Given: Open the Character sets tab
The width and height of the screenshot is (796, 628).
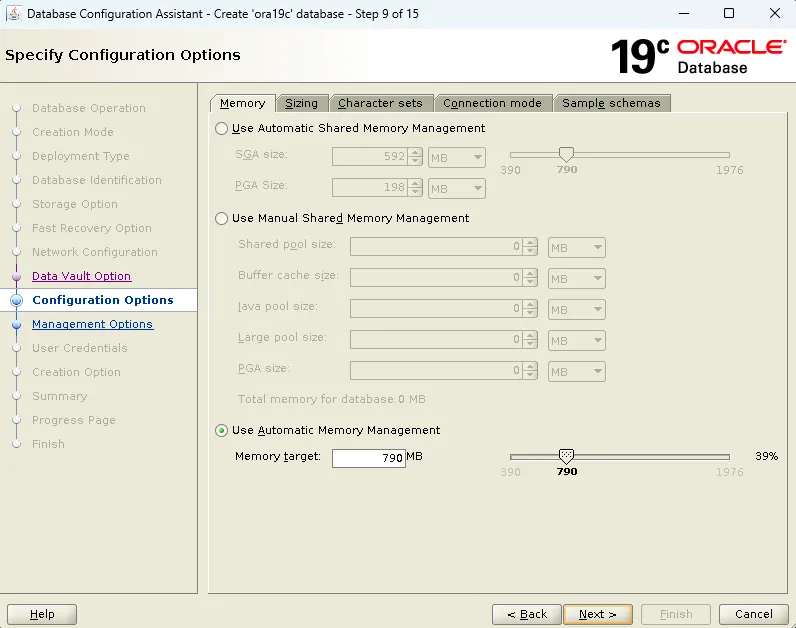Looking at the screenshot, I should click(x=380, y=103).
